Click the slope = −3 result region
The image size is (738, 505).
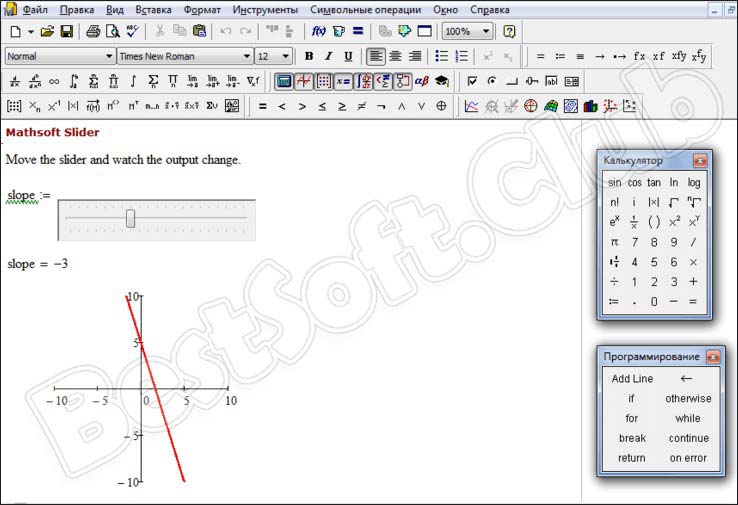coord(37,264)
